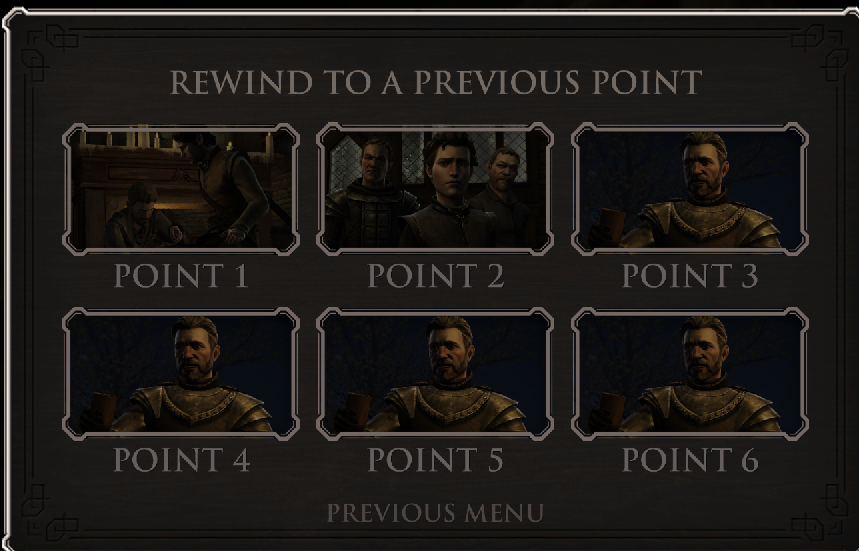Click the Rewind To A Previous Point heading
Image resolution: width=859 pixels, height=551 pixels.
pos(436,82)
